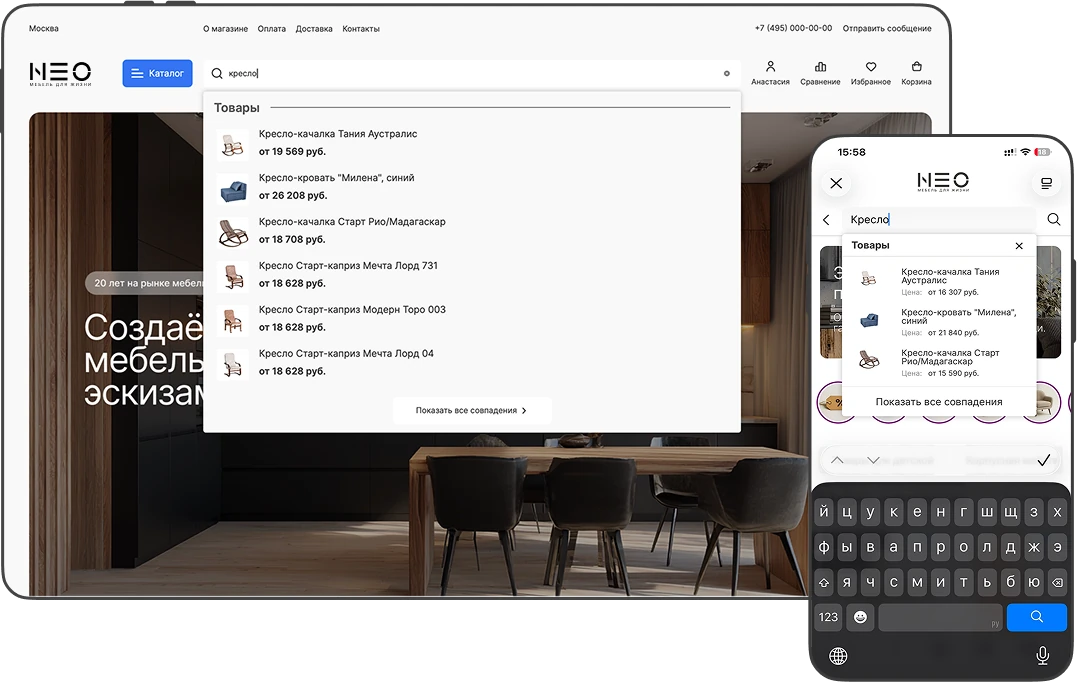
Task: Click the thumbnail of Мечта Лорд 04 armchair
Action: [233, 365]
